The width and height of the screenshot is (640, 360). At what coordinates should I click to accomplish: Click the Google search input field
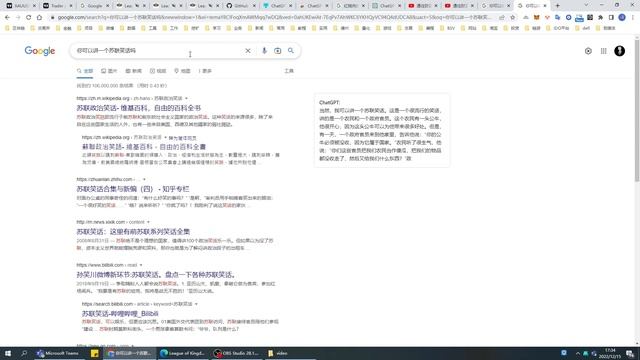159,51
